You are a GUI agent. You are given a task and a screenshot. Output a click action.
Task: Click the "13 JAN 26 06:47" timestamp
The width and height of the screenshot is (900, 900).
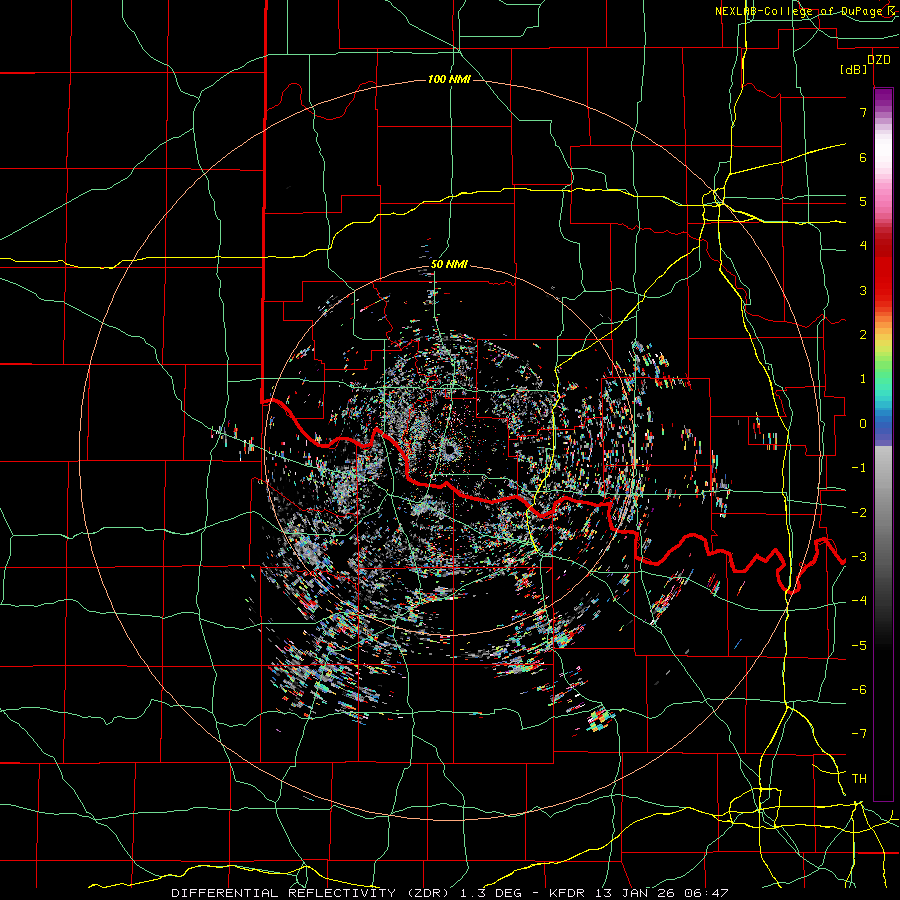661,893
